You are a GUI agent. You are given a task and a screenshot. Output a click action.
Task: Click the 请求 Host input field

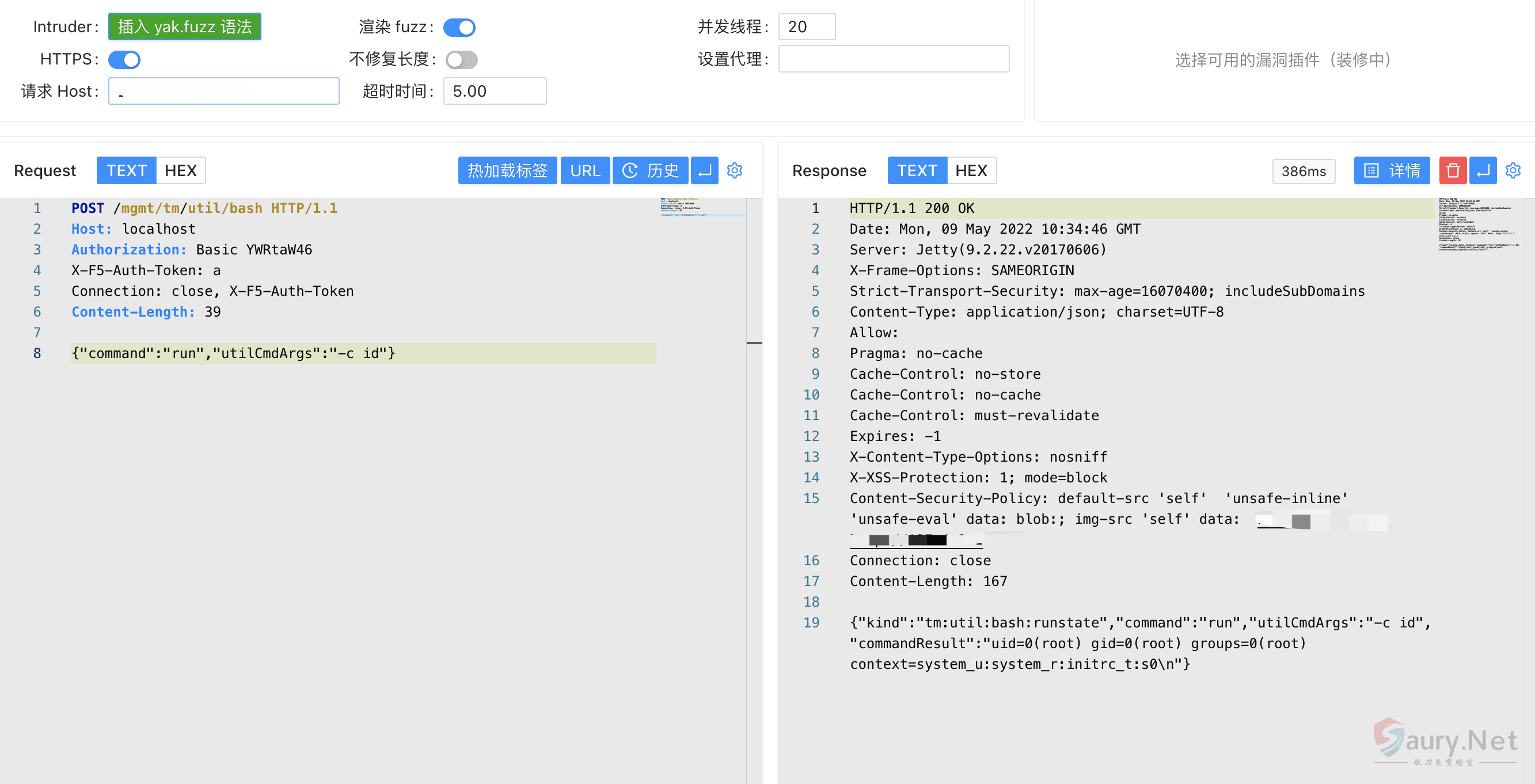tap(223, 91)
